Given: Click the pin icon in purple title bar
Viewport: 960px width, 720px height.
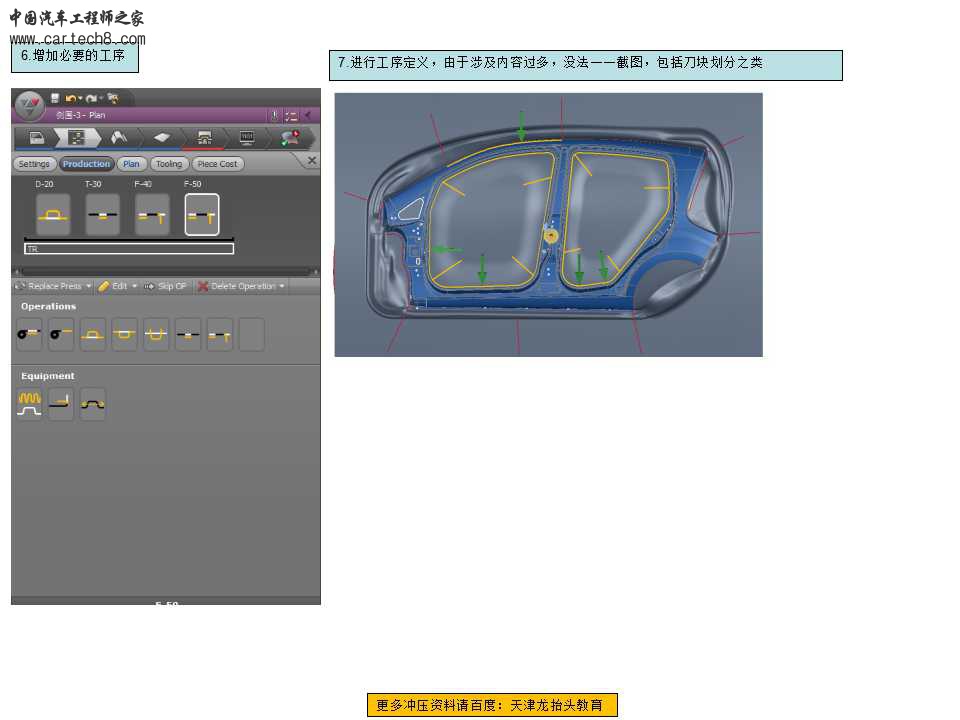Looking at the screenshot, I should (274, 115).
